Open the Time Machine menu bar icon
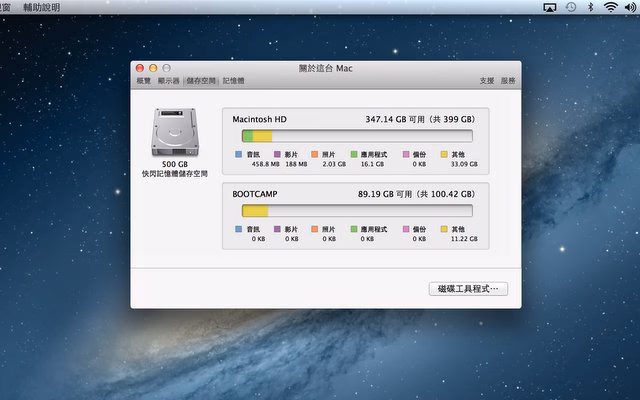 pyautogui.click(x=571, y=7)
